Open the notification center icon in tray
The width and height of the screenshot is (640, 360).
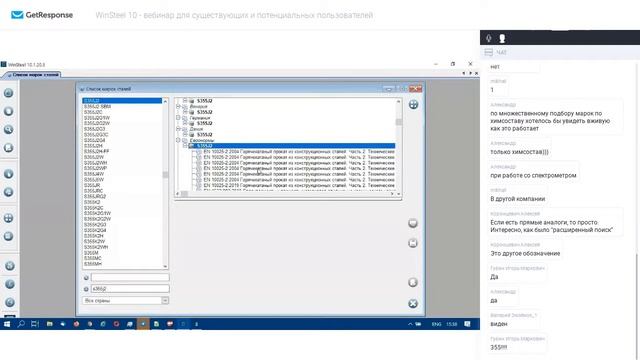point(467,324)
